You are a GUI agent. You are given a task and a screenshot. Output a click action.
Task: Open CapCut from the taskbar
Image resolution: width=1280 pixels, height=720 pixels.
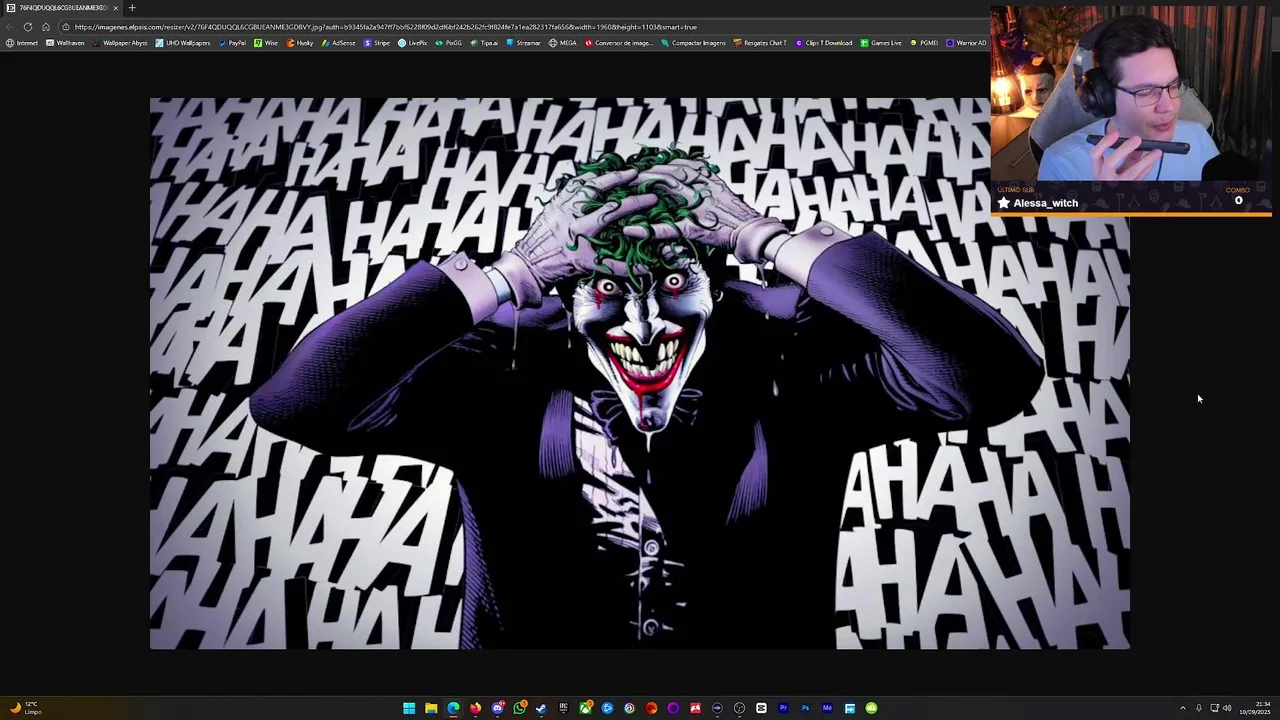pos(761,708)
